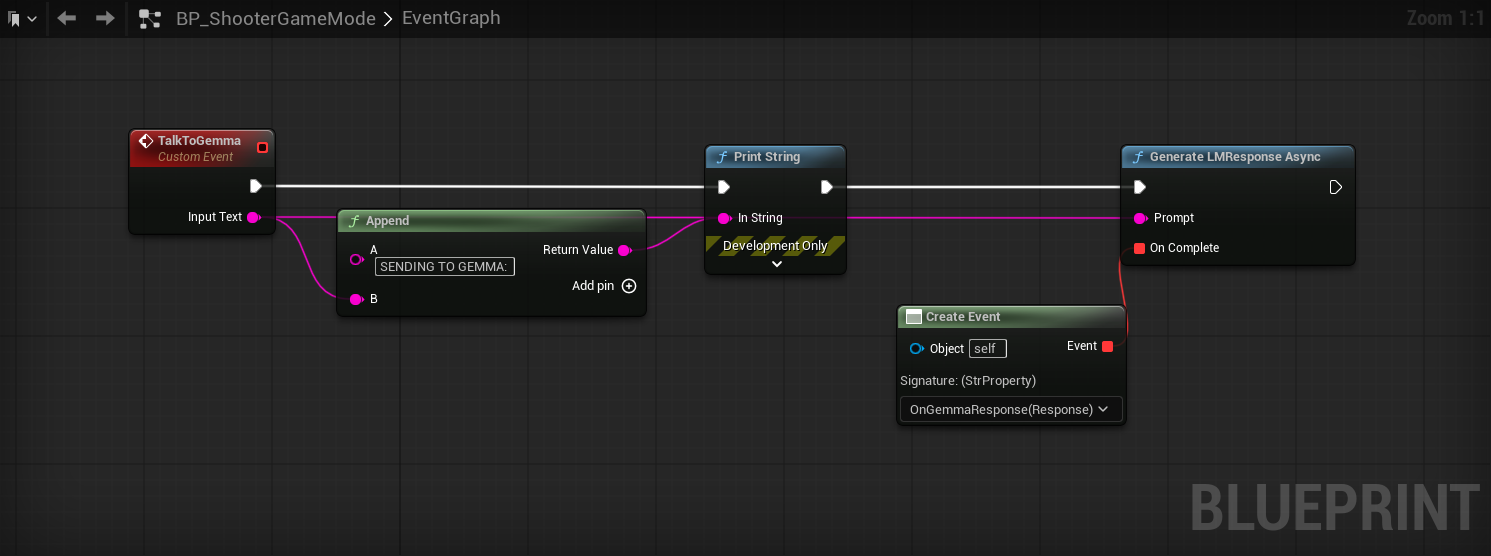Edit the SENDING TO GEMMA text field
The width and height of the screenshot is (1491, 556).
pyautogui.click(x=444, y=267)
